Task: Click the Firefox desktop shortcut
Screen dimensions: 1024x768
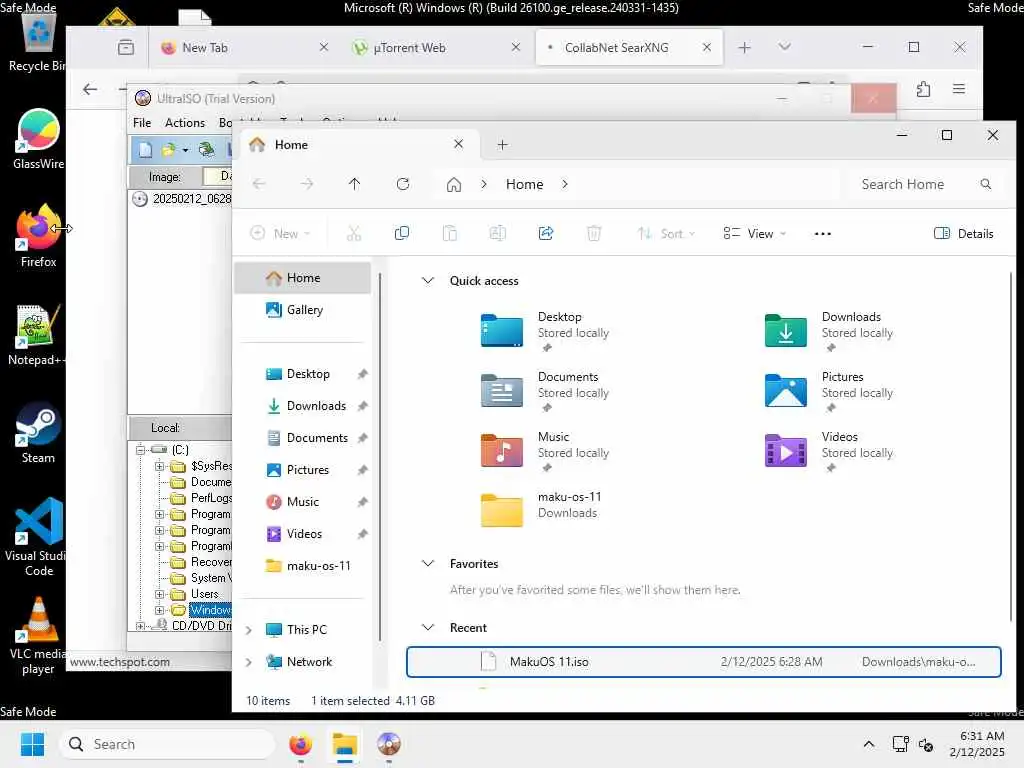Action: click(x=39, y=236)
